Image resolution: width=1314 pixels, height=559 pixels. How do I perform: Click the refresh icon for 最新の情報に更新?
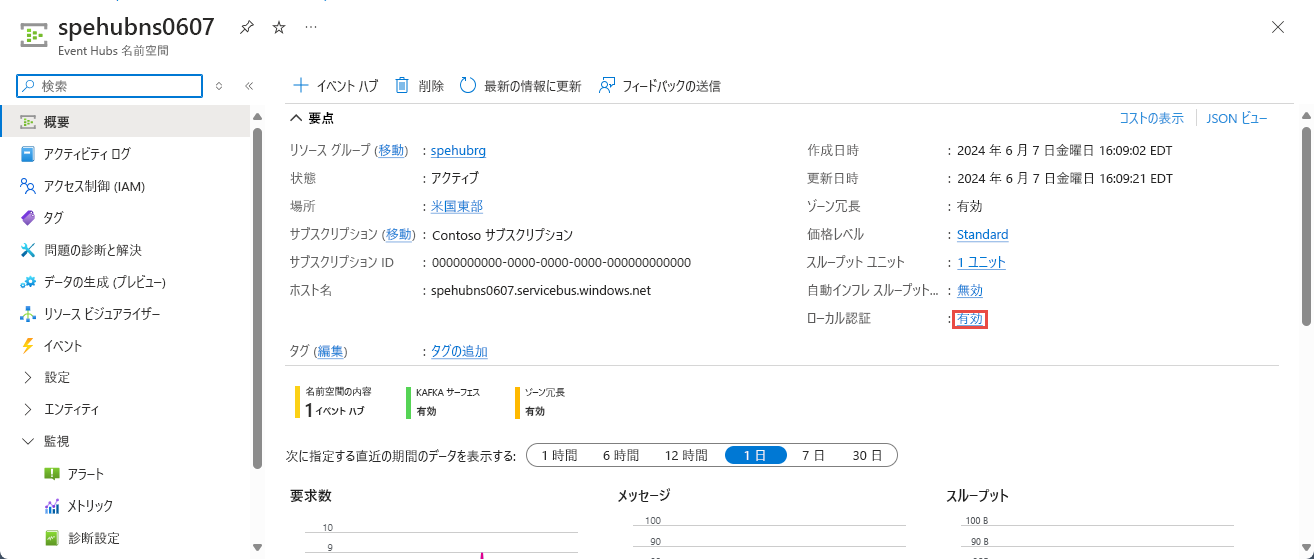(467, 86)
